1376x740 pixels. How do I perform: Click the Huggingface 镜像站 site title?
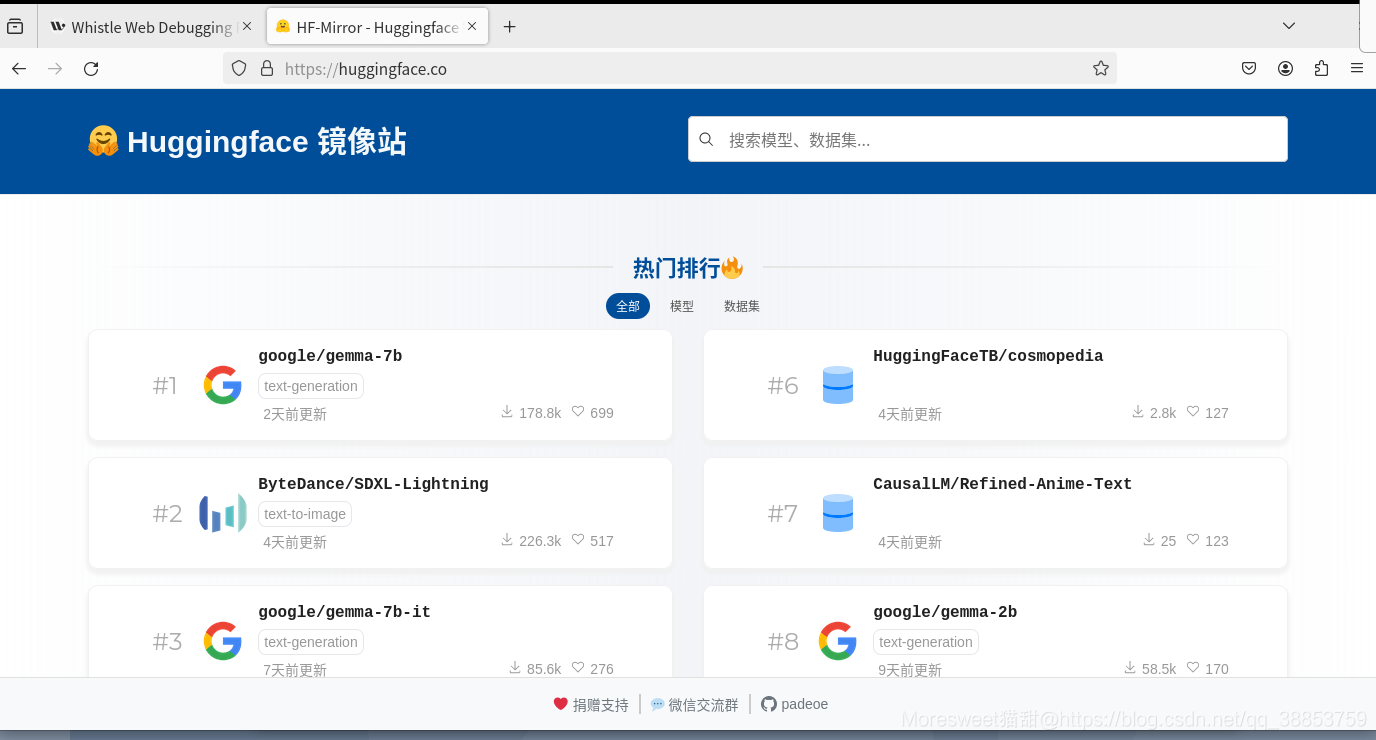pos(267,141)
